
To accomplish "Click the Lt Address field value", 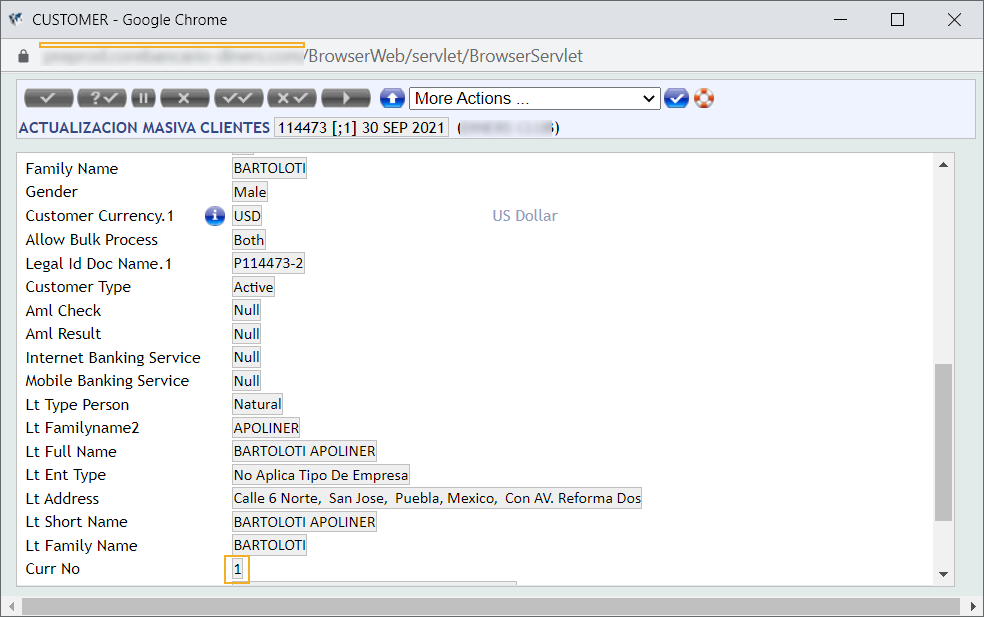I will click(x=436, y=498).
